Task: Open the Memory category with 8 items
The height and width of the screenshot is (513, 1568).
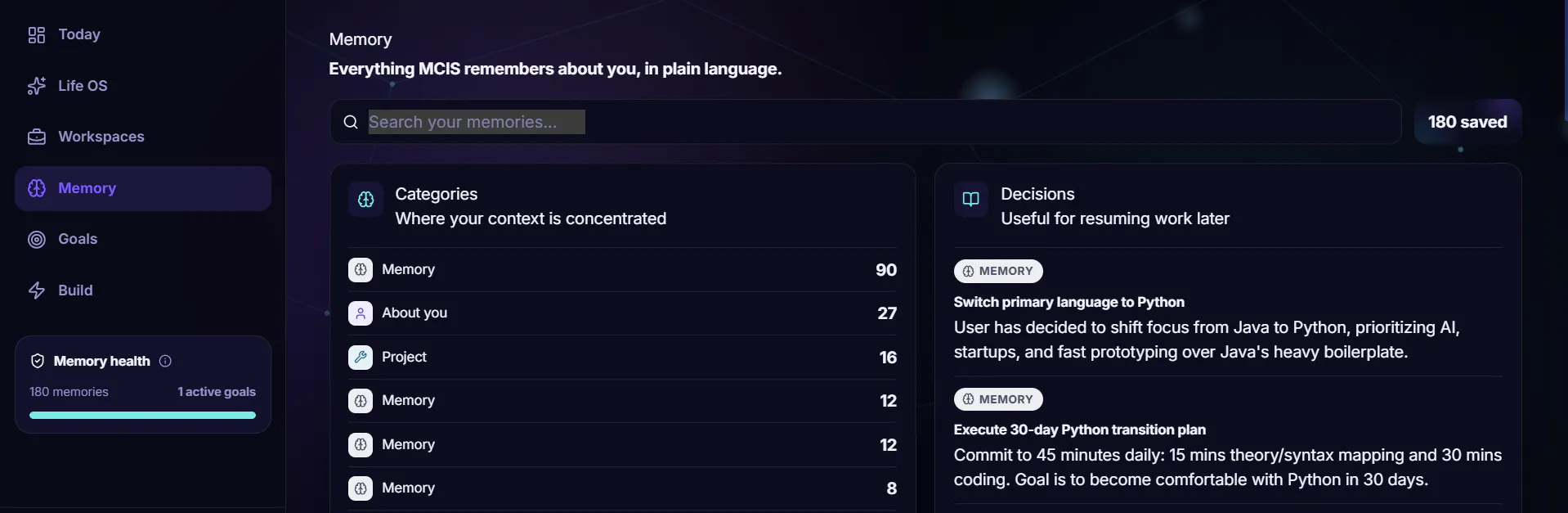Action: coord(623,488)
